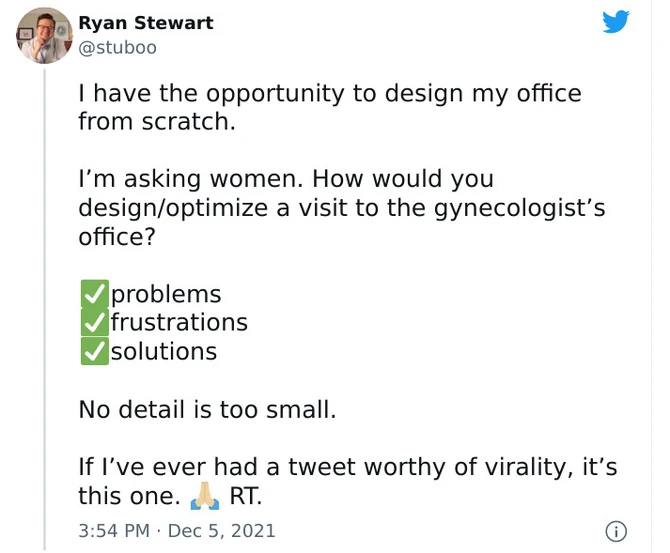Open the tweet info icon
This screenshot has height=553, width=670.
click(x=617, y=531)
